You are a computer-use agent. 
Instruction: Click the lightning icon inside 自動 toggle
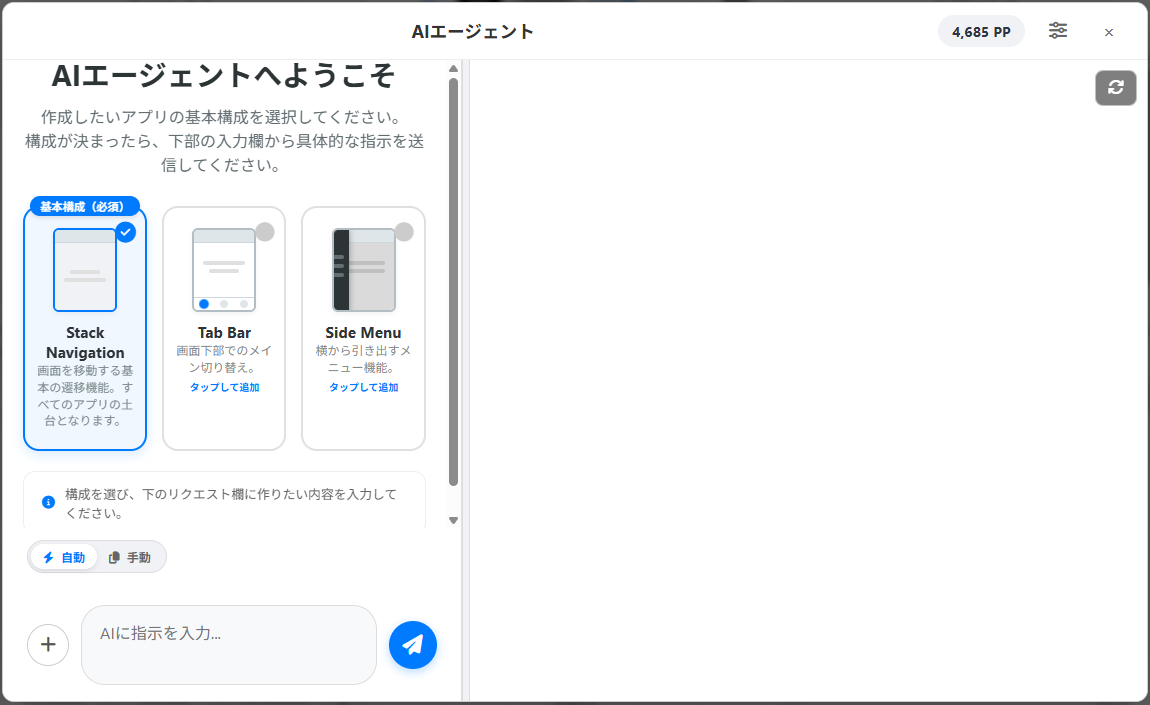[x=49, y=557]
